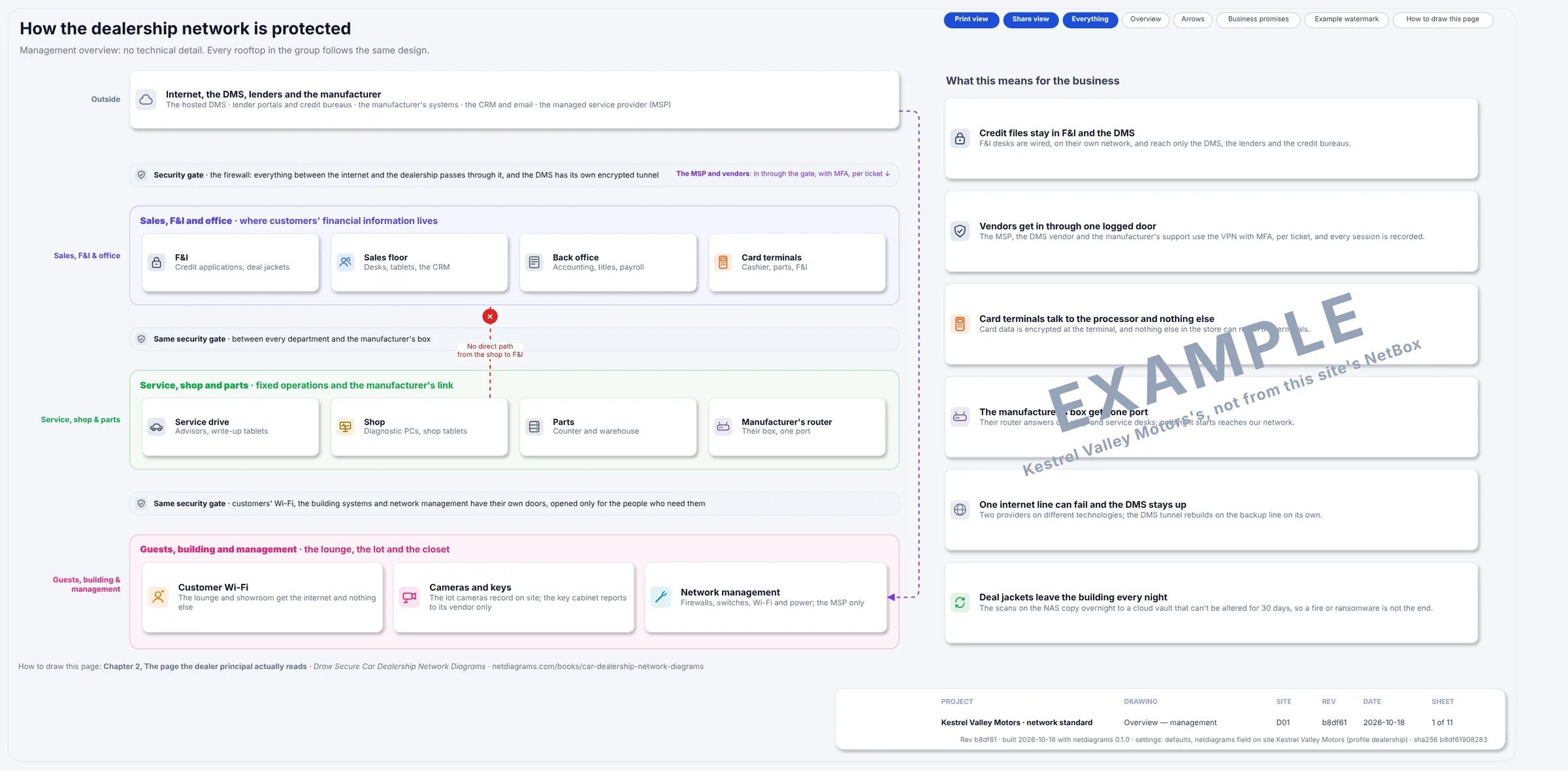Click the globe icon beside 'One internet line can fail'
Screen dimensions: 1568x772
pos(960,509)
